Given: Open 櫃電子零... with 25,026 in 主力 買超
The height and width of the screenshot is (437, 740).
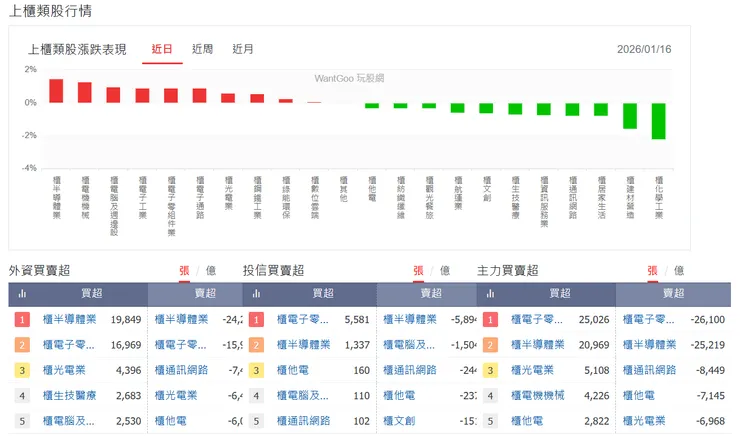Looking at the screenshot, I should click(537, 319).
